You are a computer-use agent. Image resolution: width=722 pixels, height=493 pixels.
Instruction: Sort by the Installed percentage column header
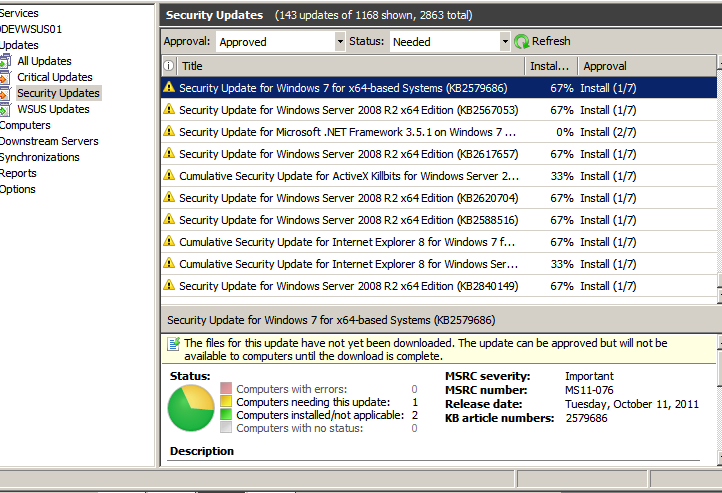(551, 66)
